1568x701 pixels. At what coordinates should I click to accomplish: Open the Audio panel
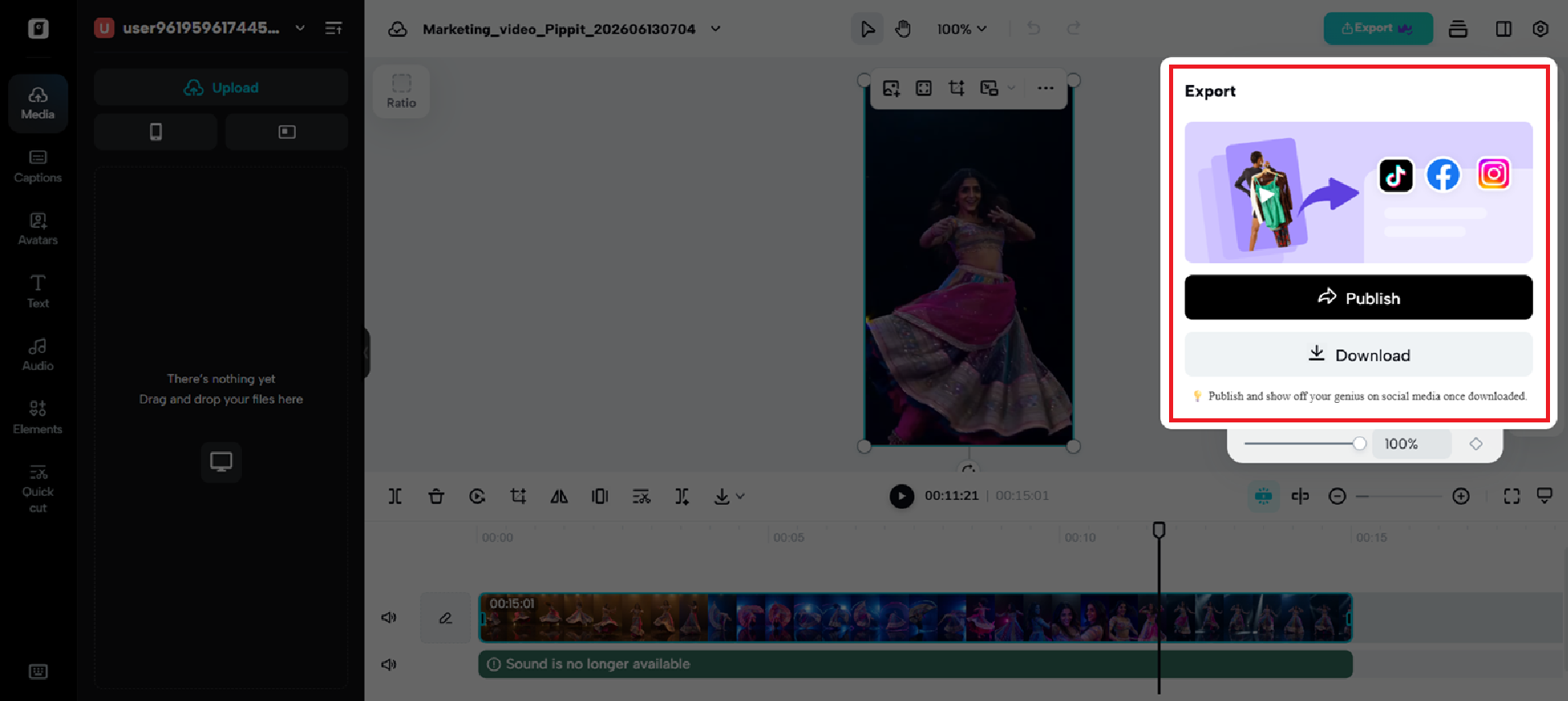pyautogui.click(x=38, y=355)
